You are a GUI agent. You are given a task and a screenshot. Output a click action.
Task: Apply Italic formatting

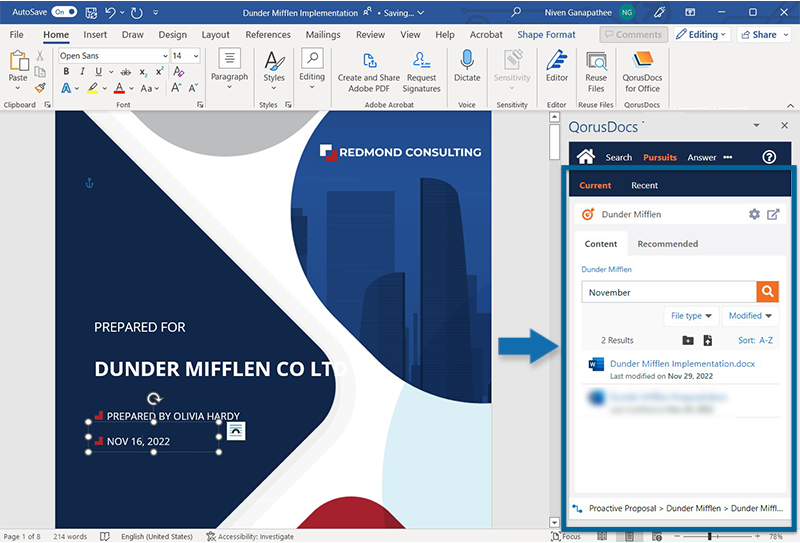82,71
